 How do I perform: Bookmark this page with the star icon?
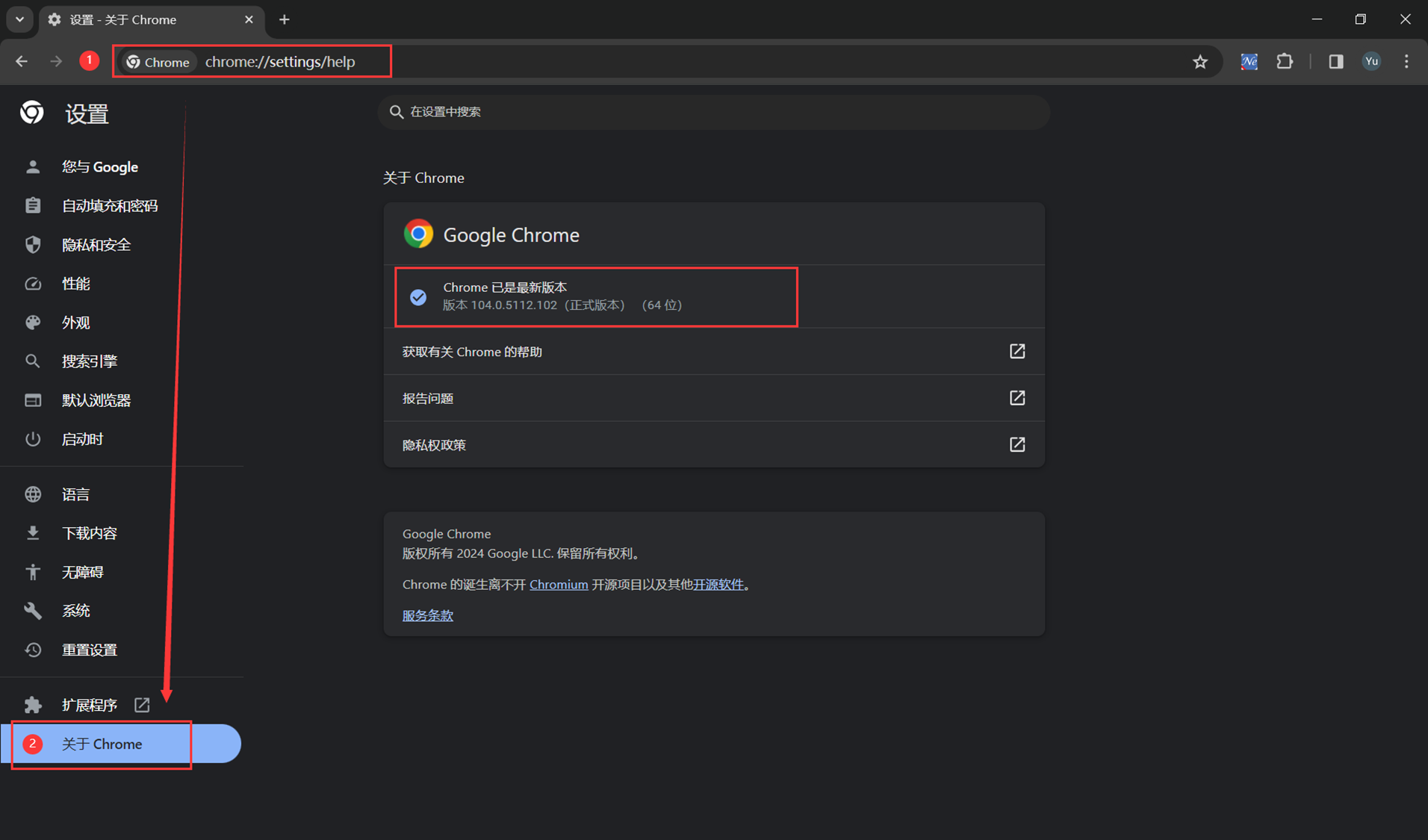(x=1199, y=62)
